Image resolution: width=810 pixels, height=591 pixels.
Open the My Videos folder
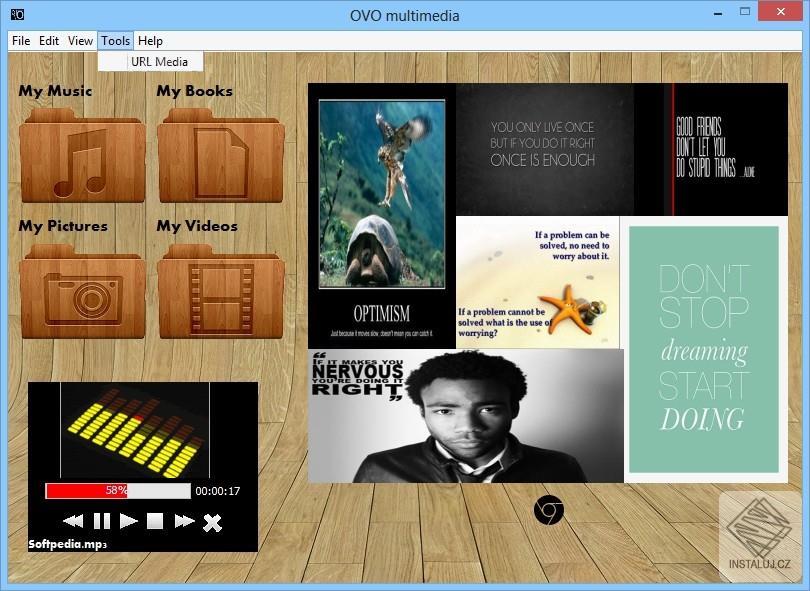220,290
